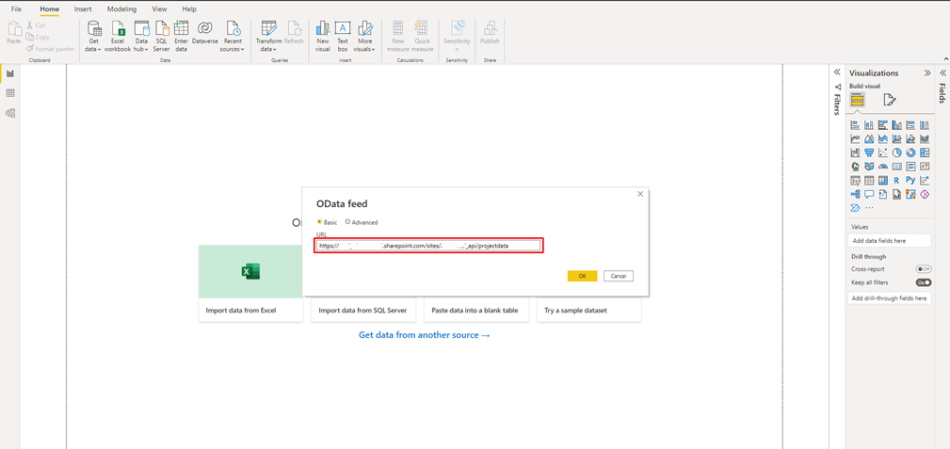950x449 pixels.
Task: Switch to Data view in left sidebar
Action: pos(10,93)
